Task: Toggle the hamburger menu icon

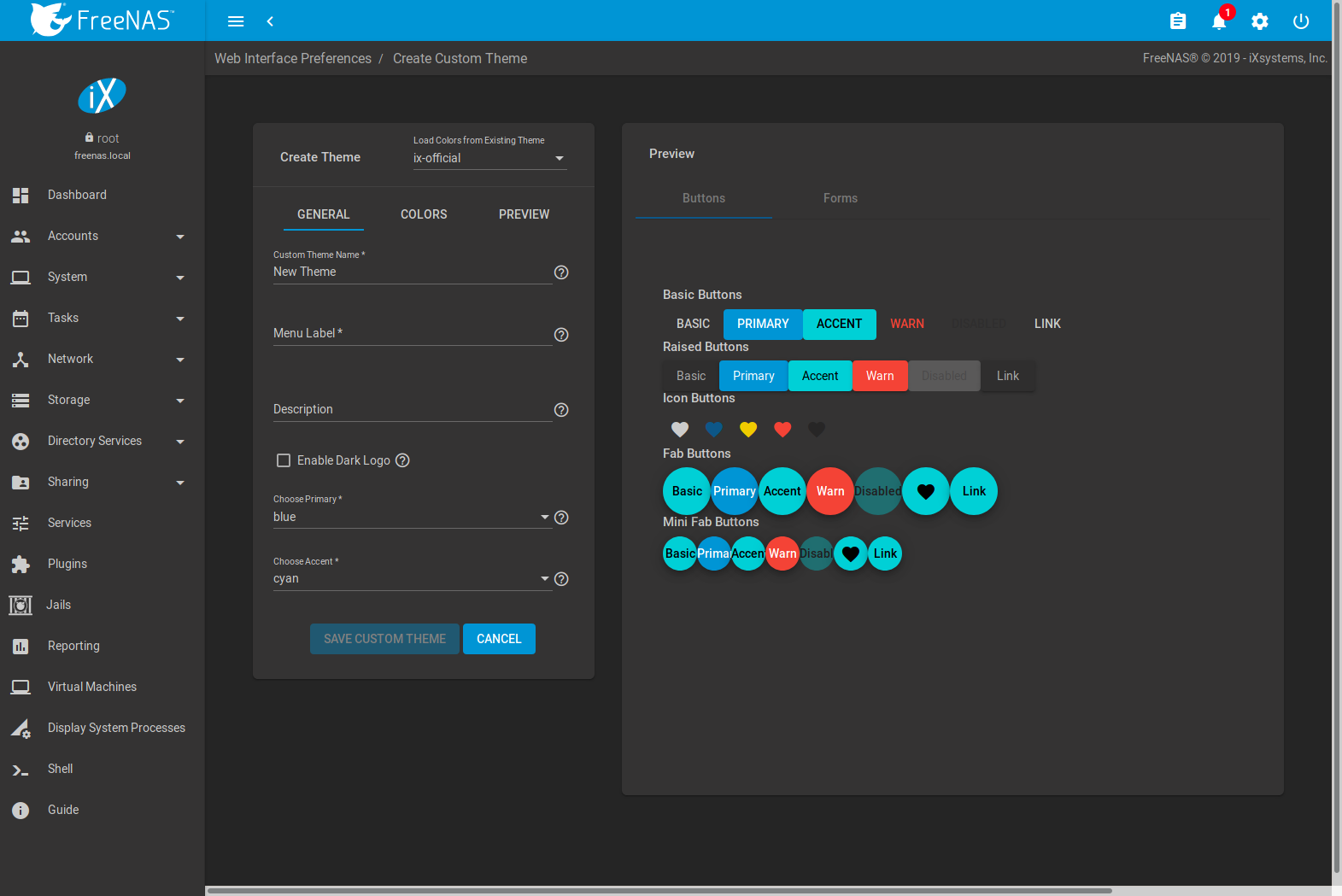Action: pyautogui.click(x=236, y=21)
